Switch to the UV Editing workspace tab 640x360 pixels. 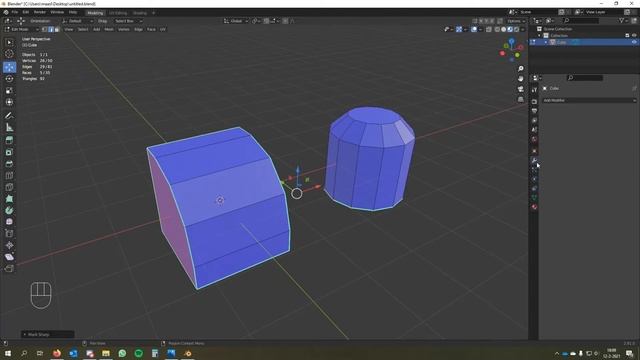pos(118,13)
